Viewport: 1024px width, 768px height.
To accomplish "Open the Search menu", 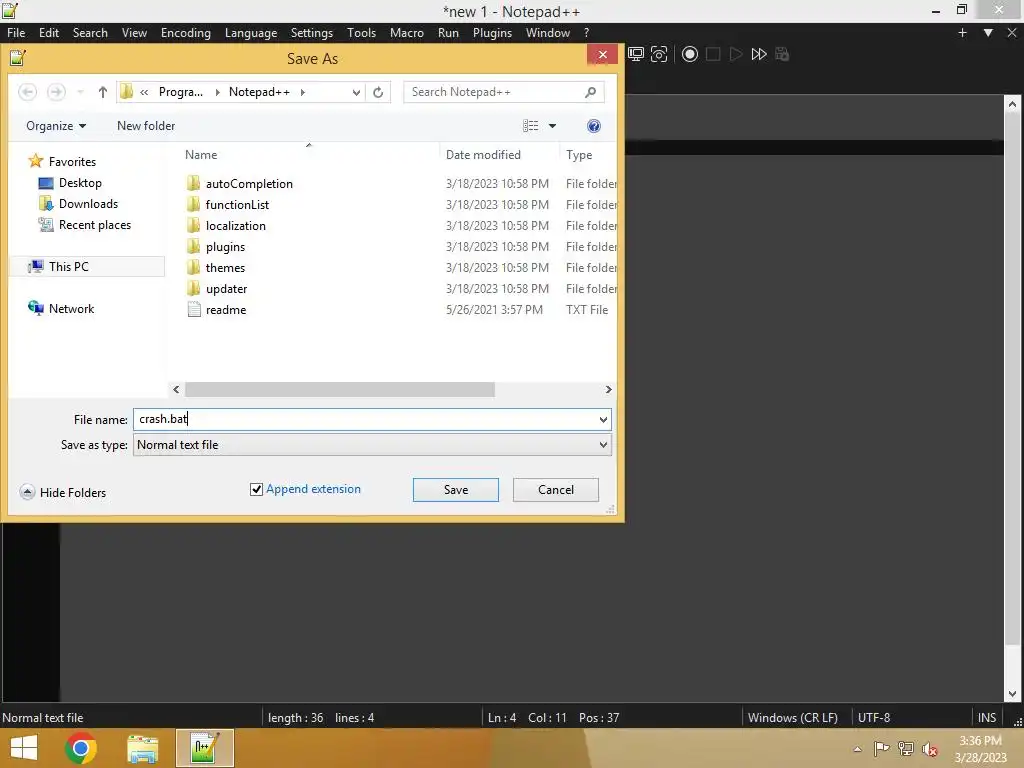I will click(x=90, y=33).
